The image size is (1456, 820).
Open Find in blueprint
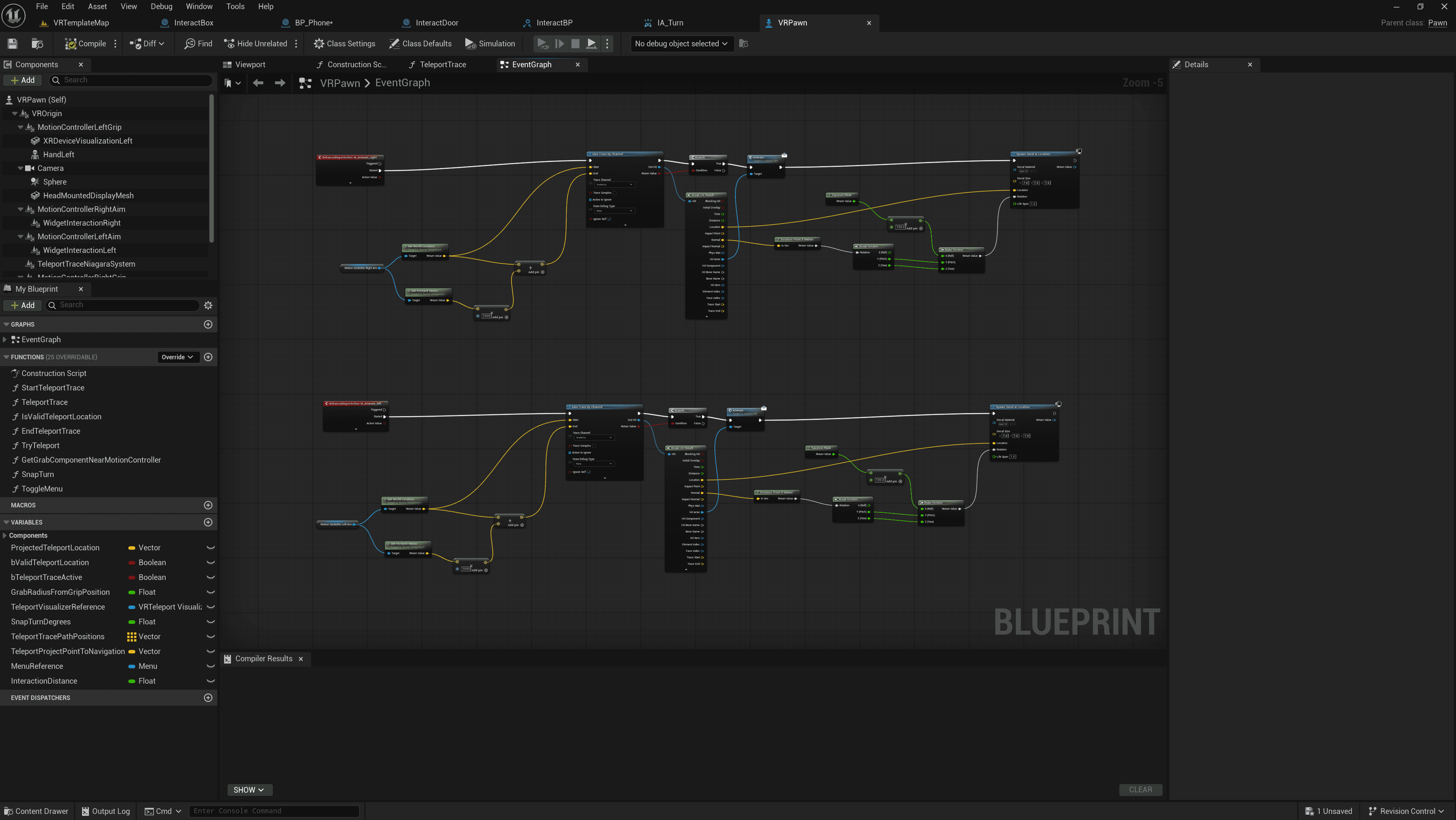click(x=198, y=44)
